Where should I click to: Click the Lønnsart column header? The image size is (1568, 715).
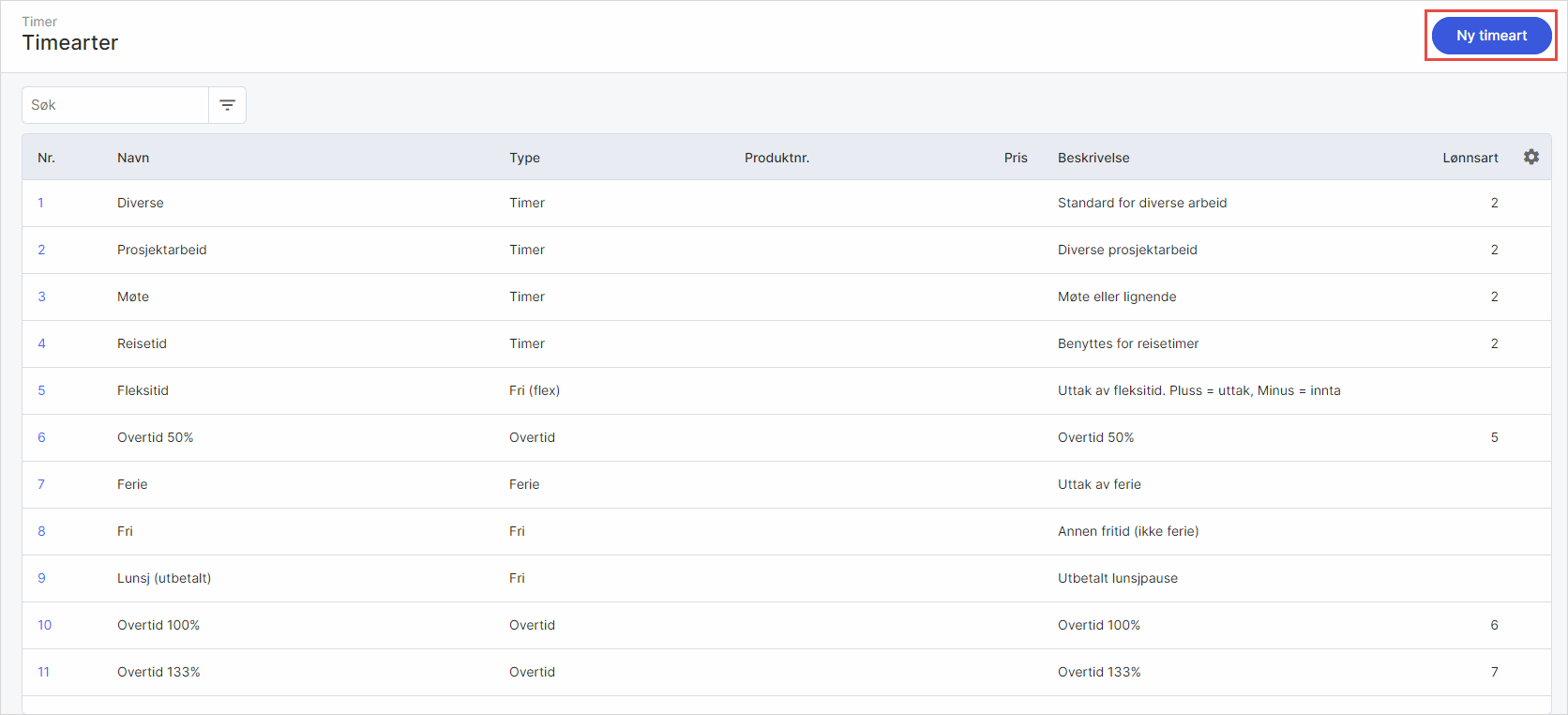click(x=1470, y=158)
